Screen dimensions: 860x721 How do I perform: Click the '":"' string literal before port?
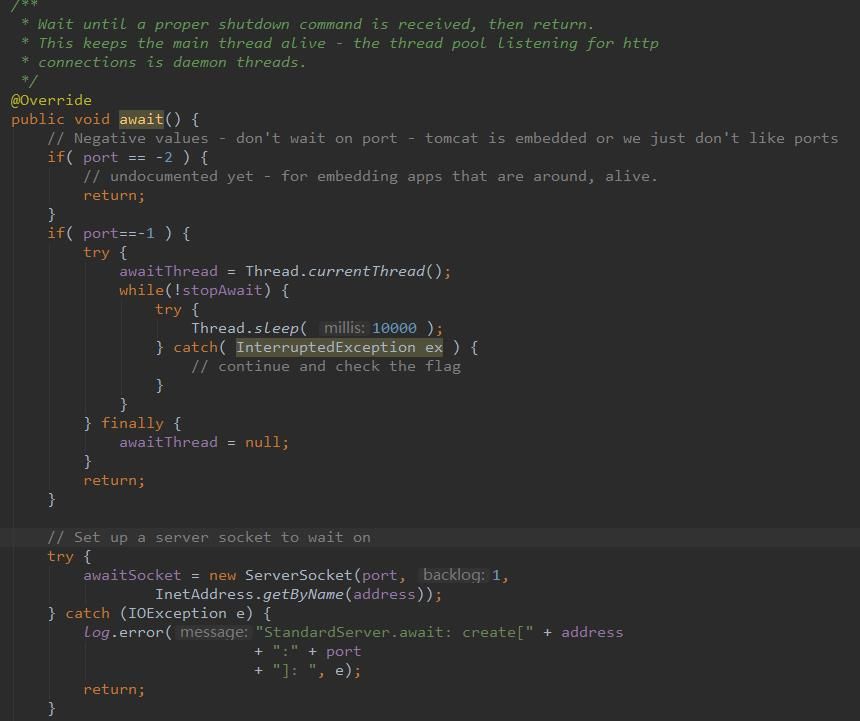285,651
